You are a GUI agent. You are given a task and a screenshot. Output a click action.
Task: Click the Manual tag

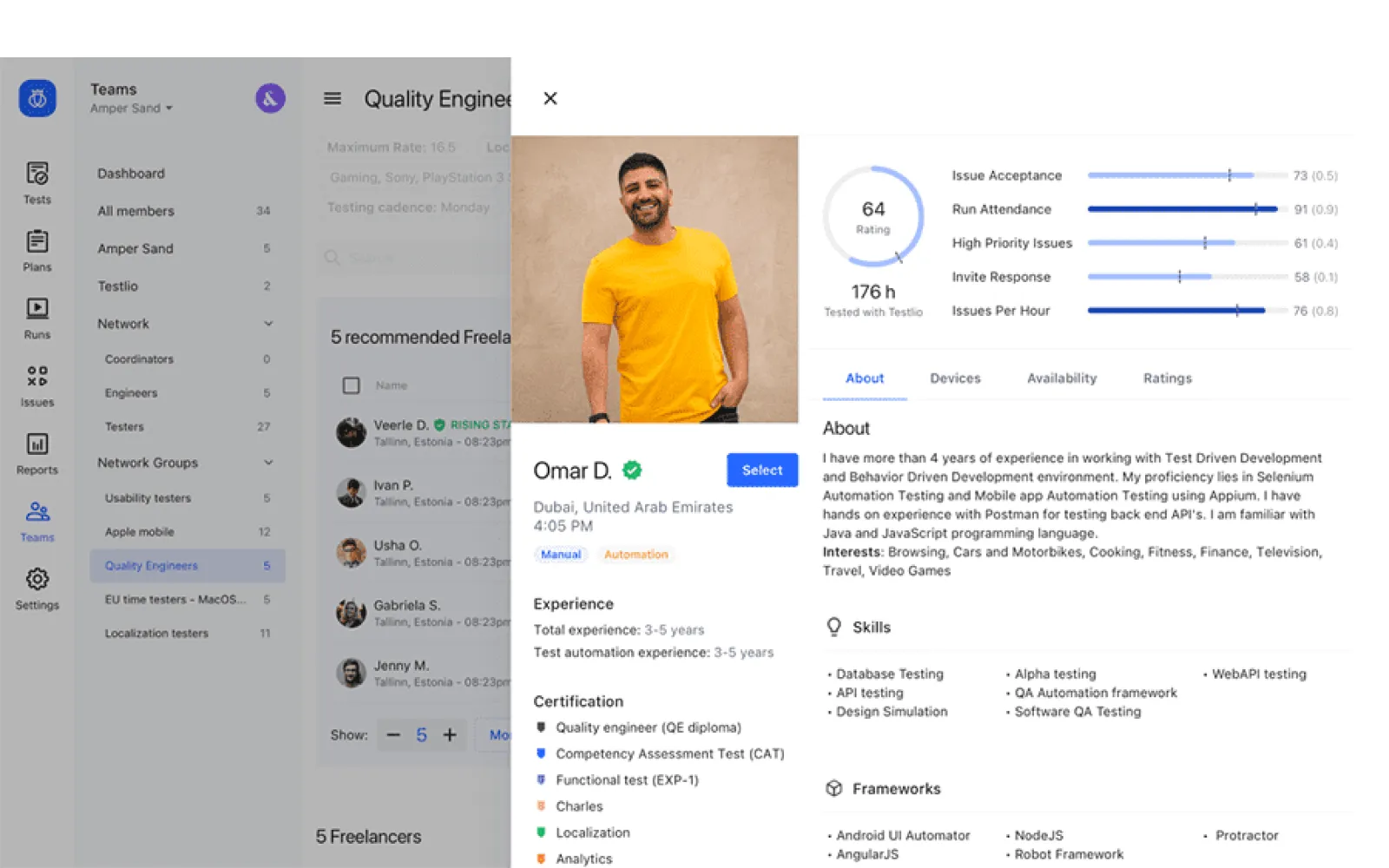561,554
